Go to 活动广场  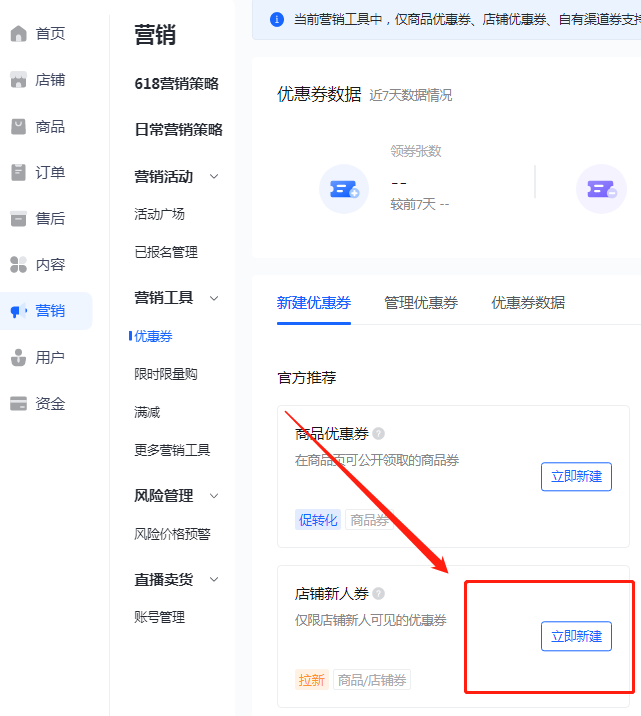(x=159, y=214)
